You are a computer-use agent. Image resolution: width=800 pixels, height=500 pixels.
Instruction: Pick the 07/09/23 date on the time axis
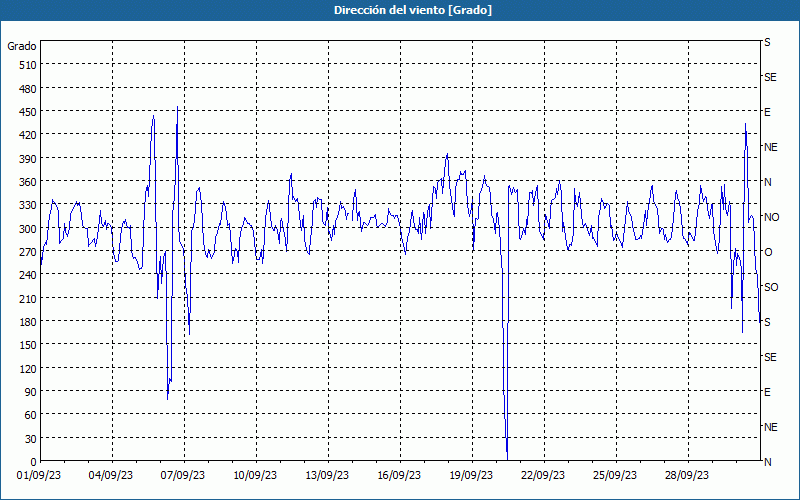(183, 476)
